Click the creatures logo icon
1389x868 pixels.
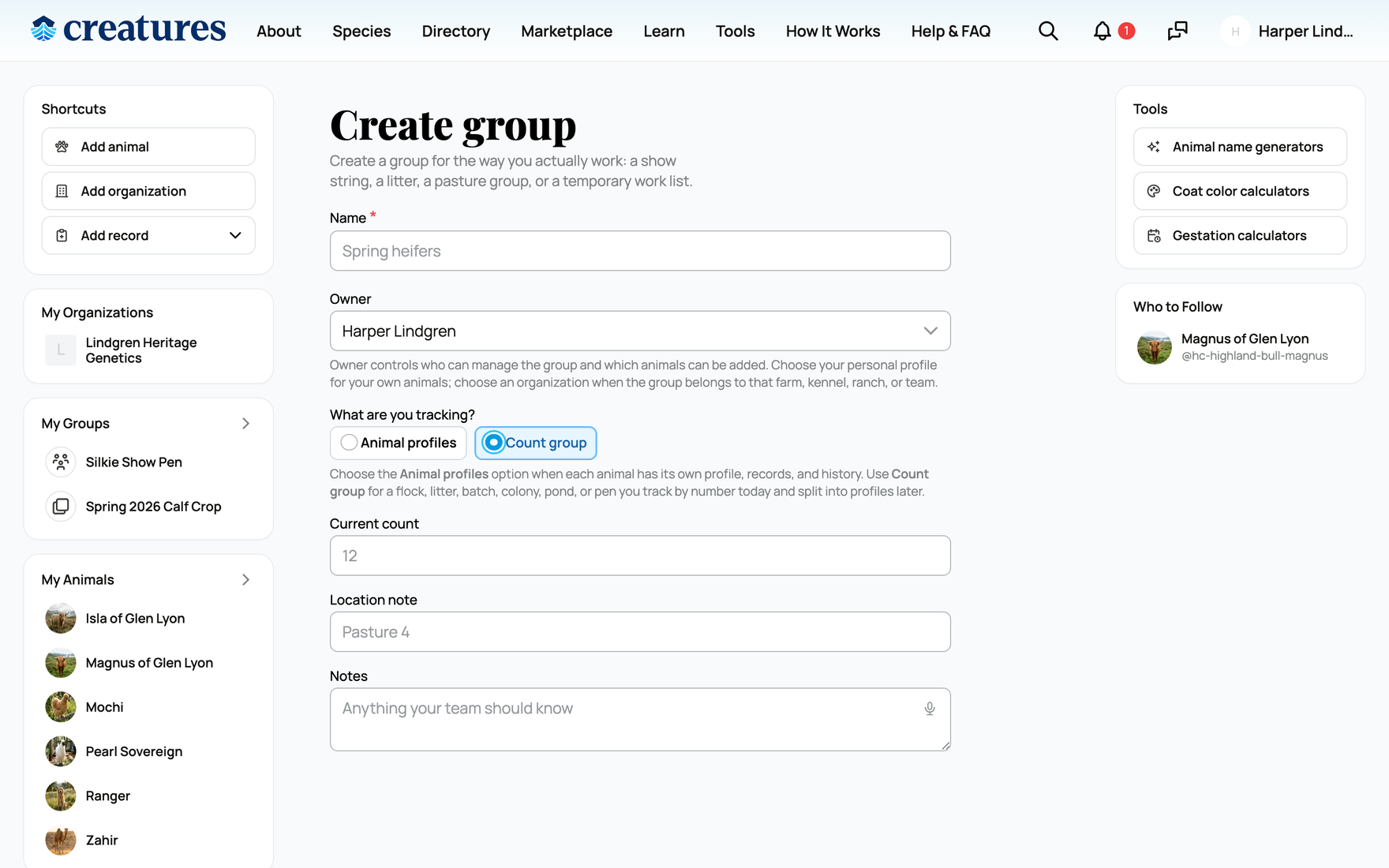43,29
